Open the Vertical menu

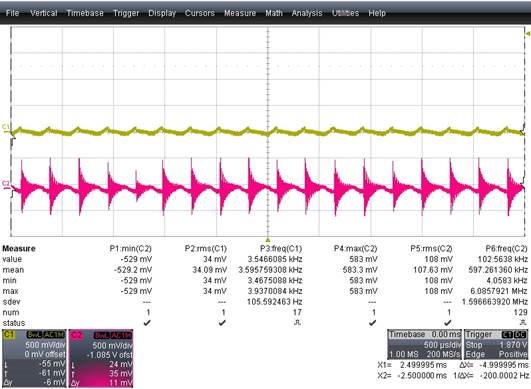(x=43, y=13)
